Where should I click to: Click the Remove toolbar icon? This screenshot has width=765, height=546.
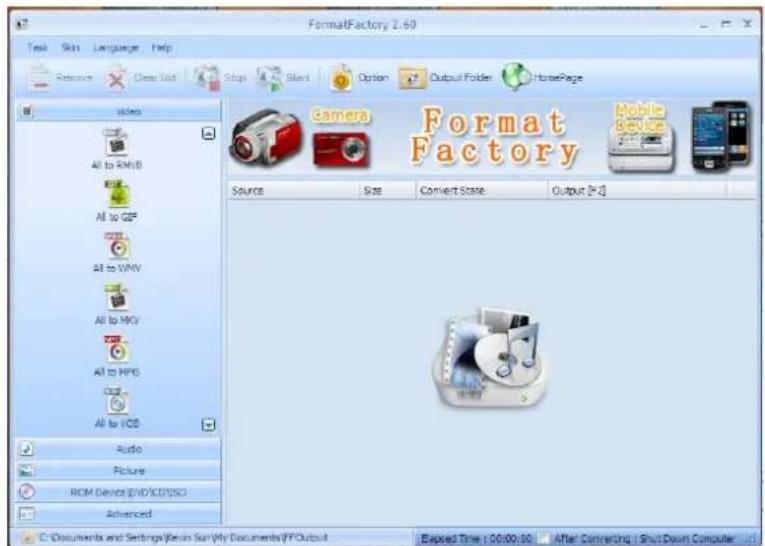(39, 78)
